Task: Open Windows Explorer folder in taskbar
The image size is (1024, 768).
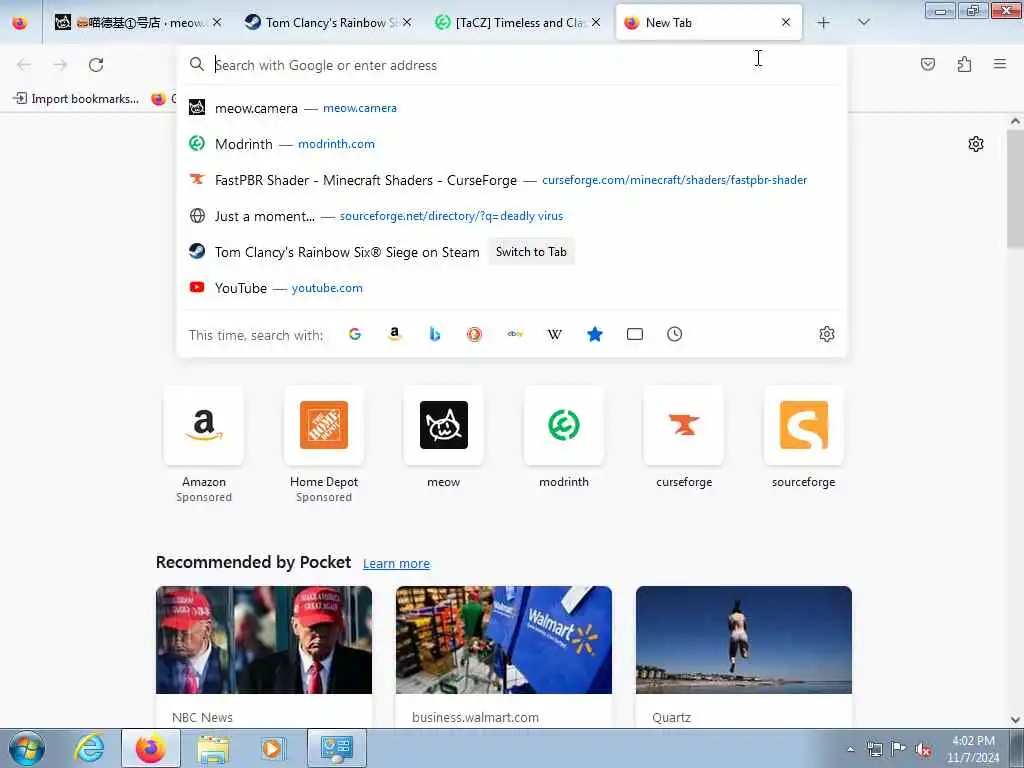Action: tap(214, 748)
